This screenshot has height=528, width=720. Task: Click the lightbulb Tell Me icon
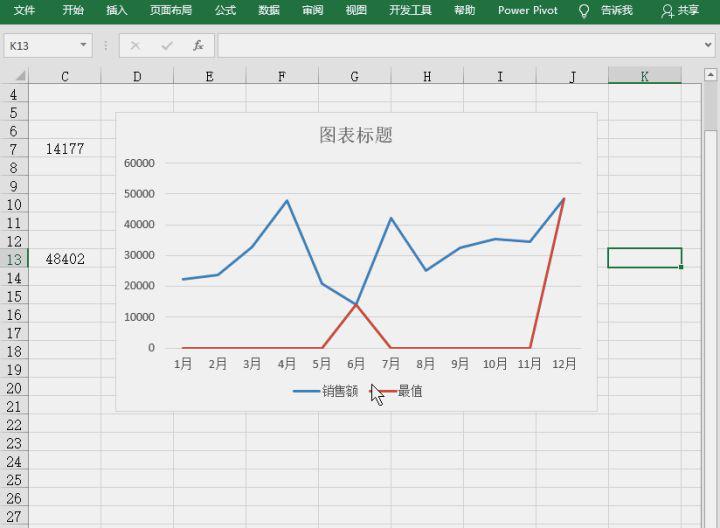click(584, 11)
